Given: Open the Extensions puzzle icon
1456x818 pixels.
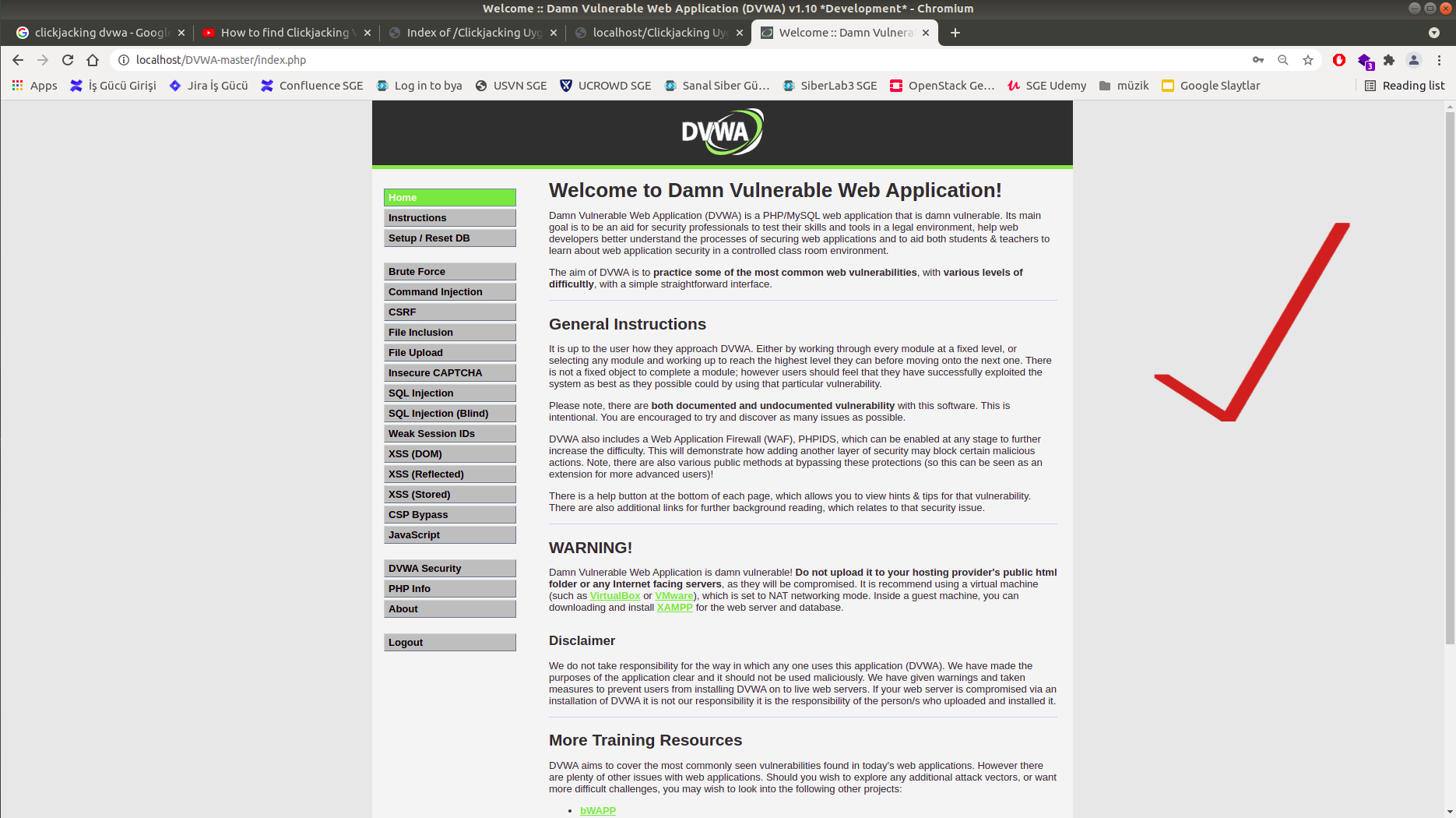Looking at the screenshot, I should click(x=1389, y=60).
